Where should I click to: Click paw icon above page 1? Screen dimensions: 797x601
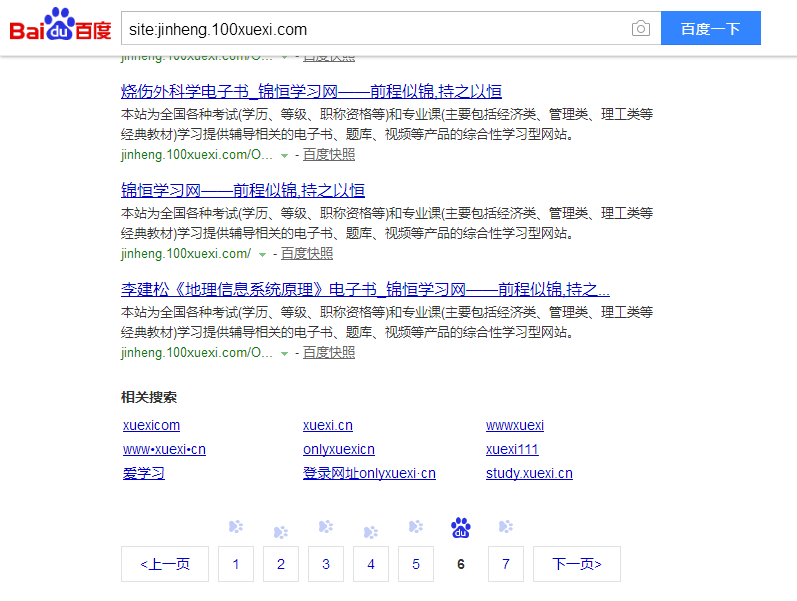tap(236, 527)
